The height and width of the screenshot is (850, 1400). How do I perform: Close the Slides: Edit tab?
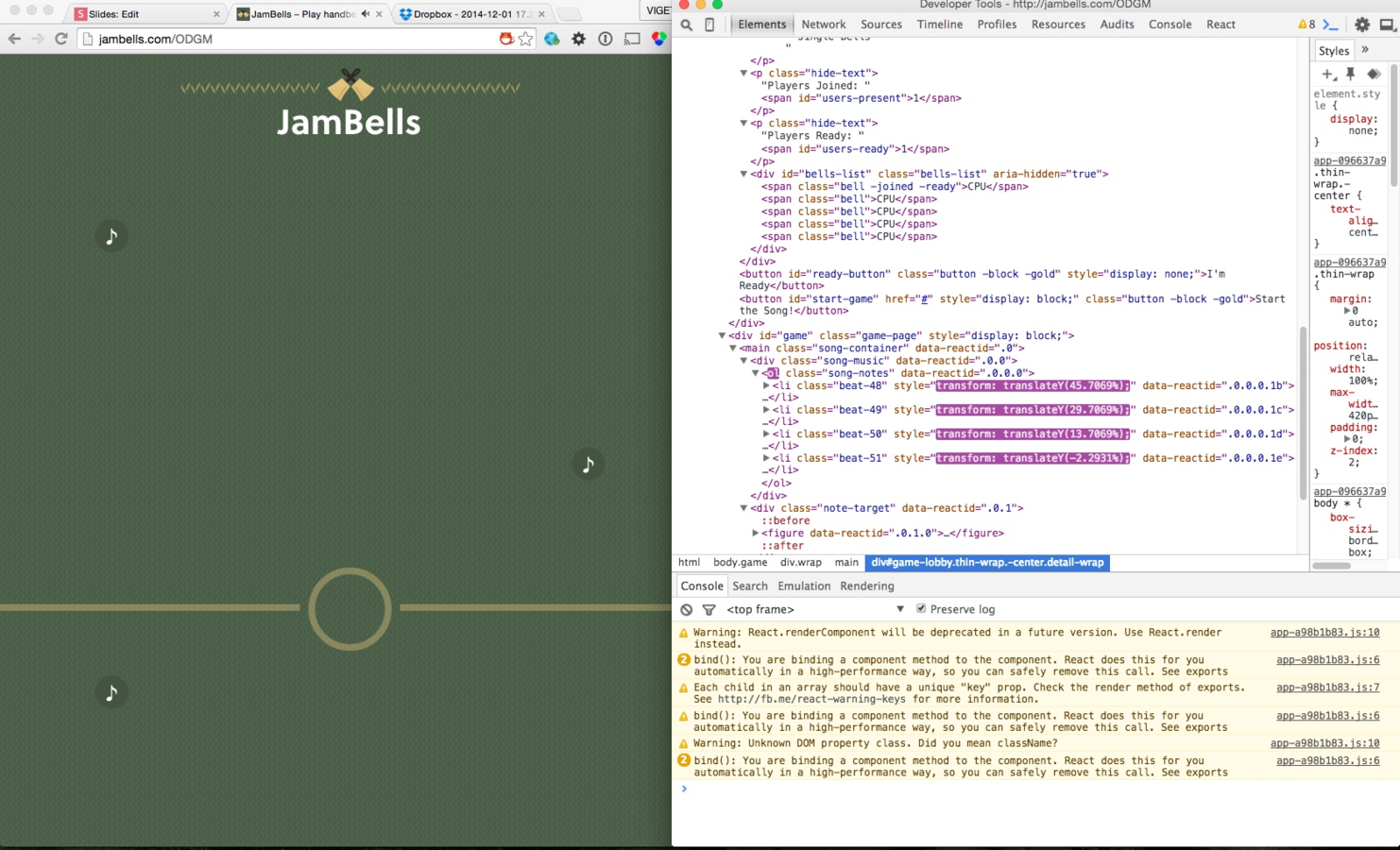coord(216,14)
